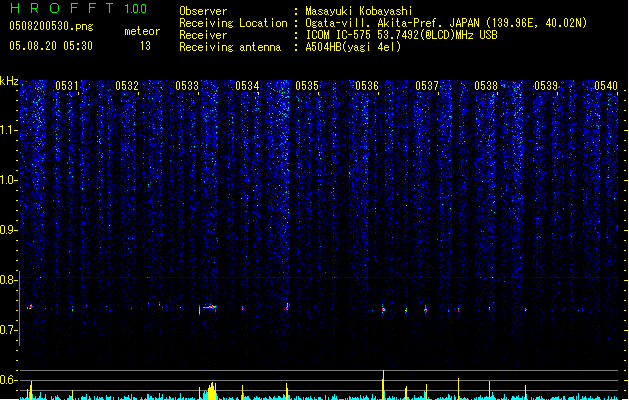
Task: Click the meteor count value 13
Action: pos(145,46)
